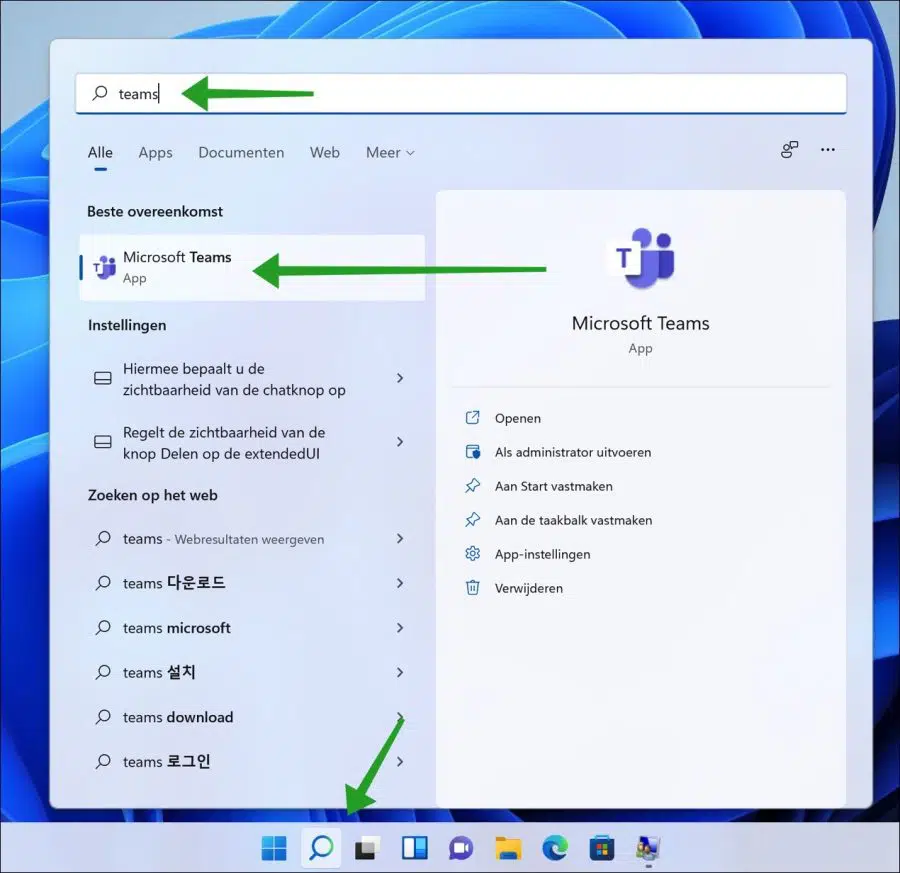This screenshot has height=873, width=900.
Task: Click settings icon beside 'Regelt de zichtbaarheid'
Action: click(x=103, y=442)
